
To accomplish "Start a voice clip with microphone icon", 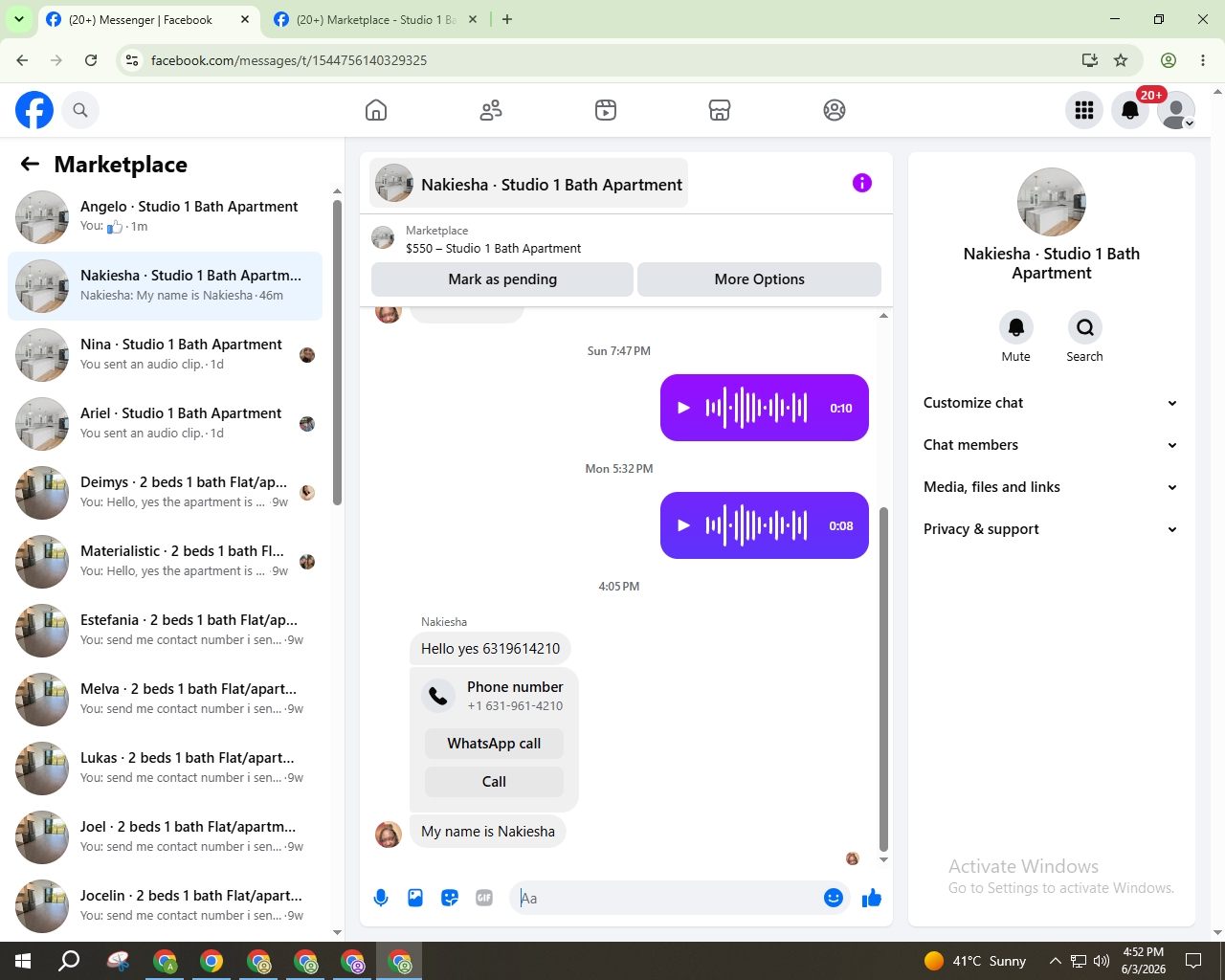I will pos(381,898).
